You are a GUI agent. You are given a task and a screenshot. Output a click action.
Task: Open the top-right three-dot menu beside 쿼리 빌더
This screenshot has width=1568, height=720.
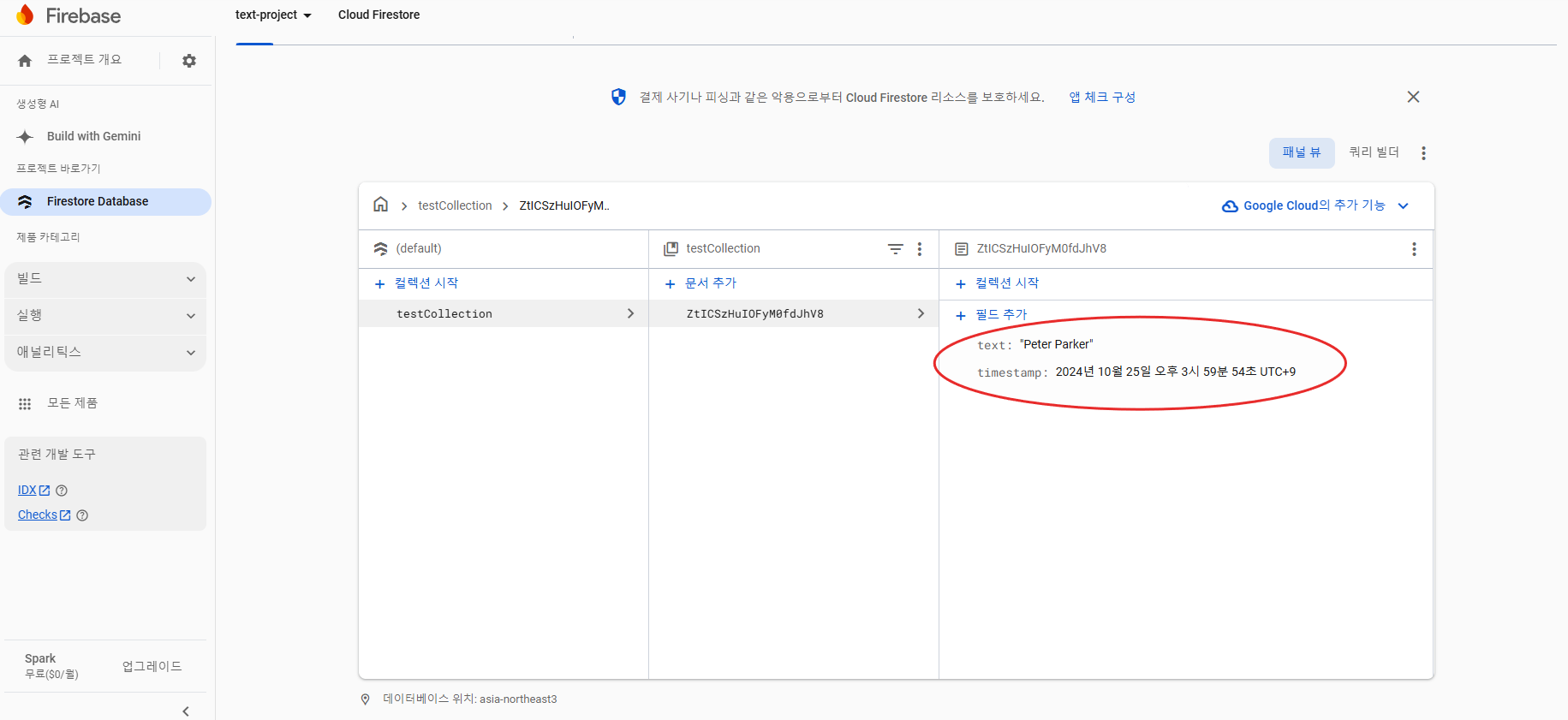pos(1423,153)
